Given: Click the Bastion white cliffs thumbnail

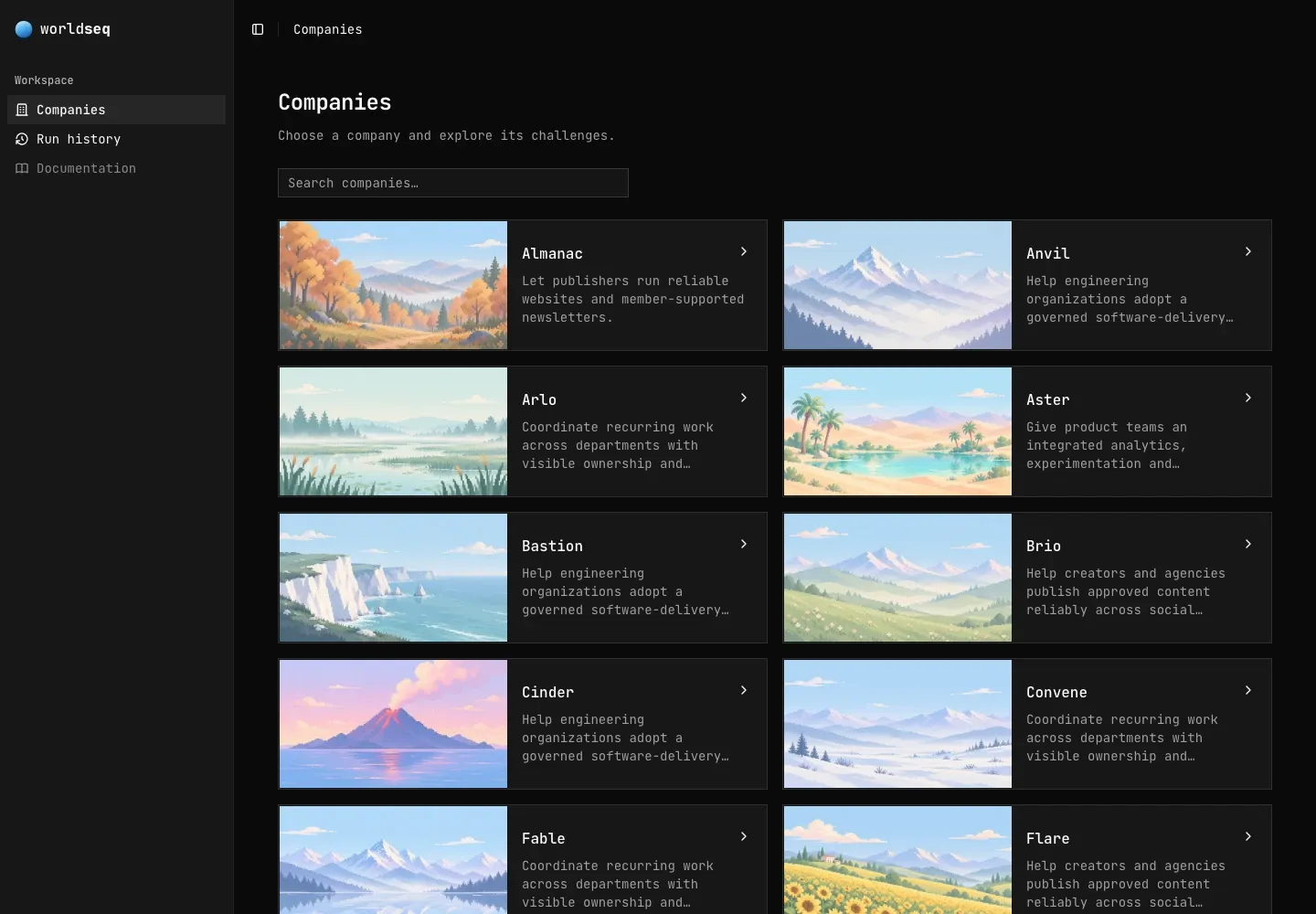Looking at the screenshot, I should pos(393,578).
